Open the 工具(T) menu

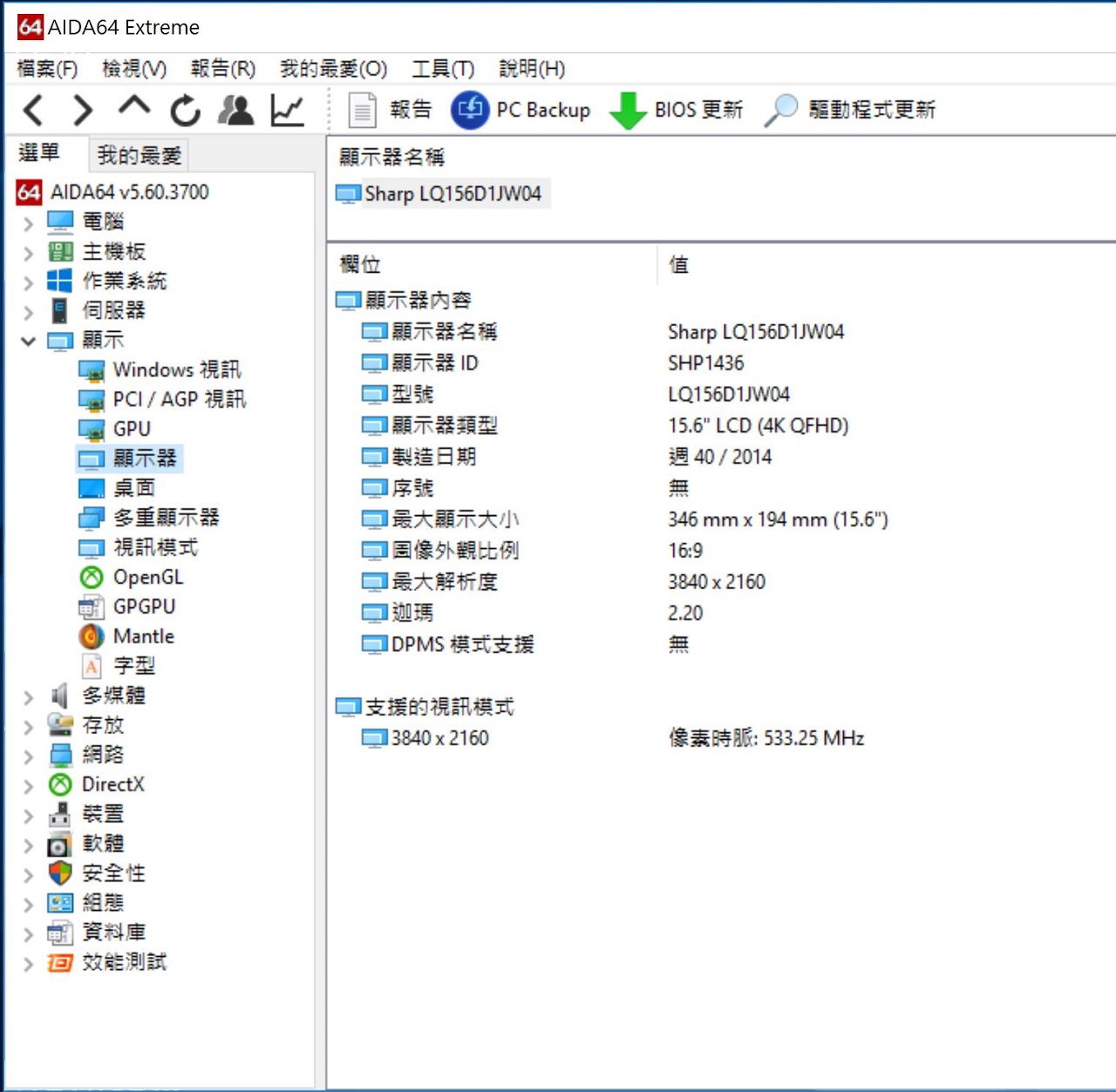point(443,68)
